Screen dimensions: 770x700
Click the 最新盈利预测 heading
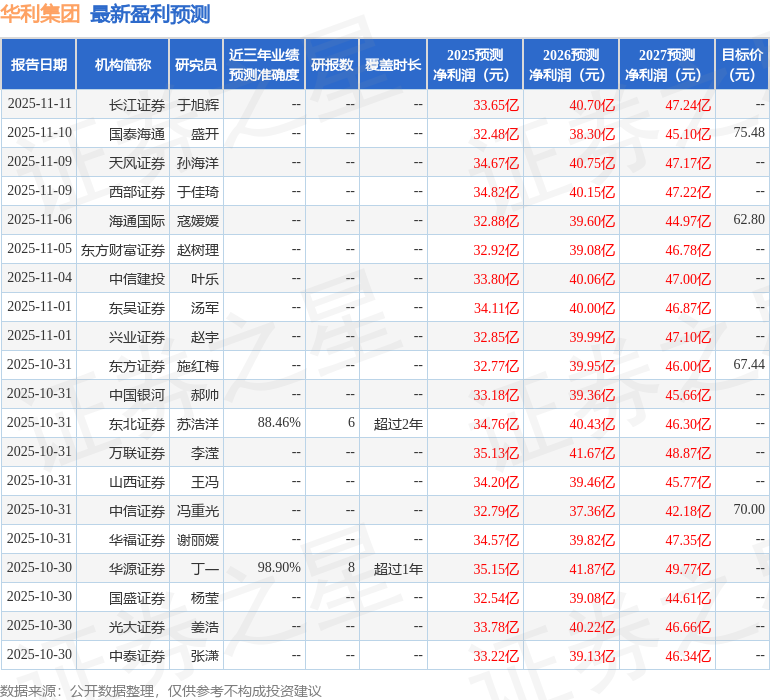(150, 15)
